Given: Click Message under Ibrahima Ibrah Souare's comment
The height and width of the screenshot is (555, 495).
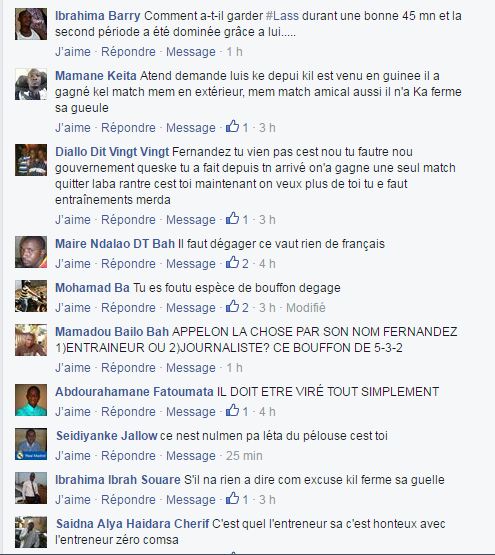Looking at the screenshot, I should [191, 500].
